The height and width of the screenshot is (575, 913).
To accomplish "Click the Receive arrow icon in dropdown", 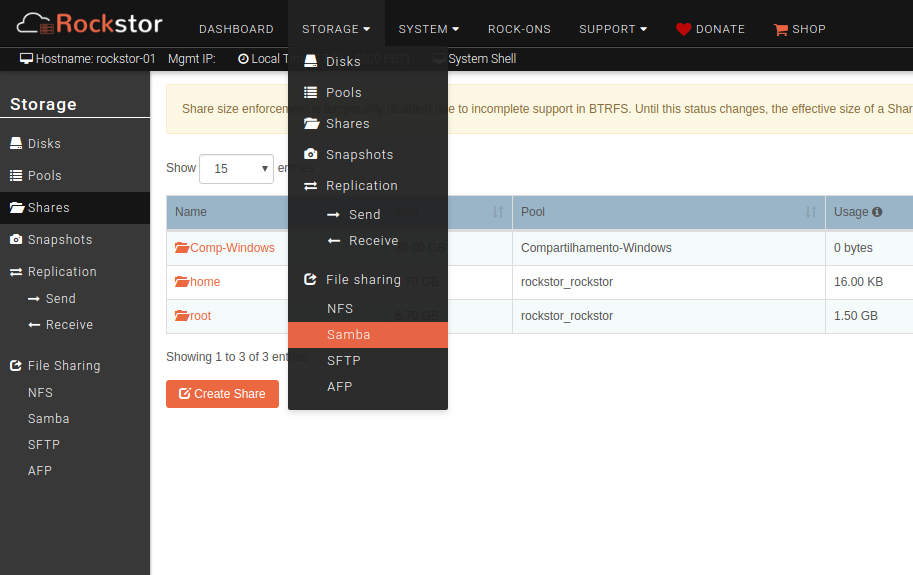I will pos(333,240).
